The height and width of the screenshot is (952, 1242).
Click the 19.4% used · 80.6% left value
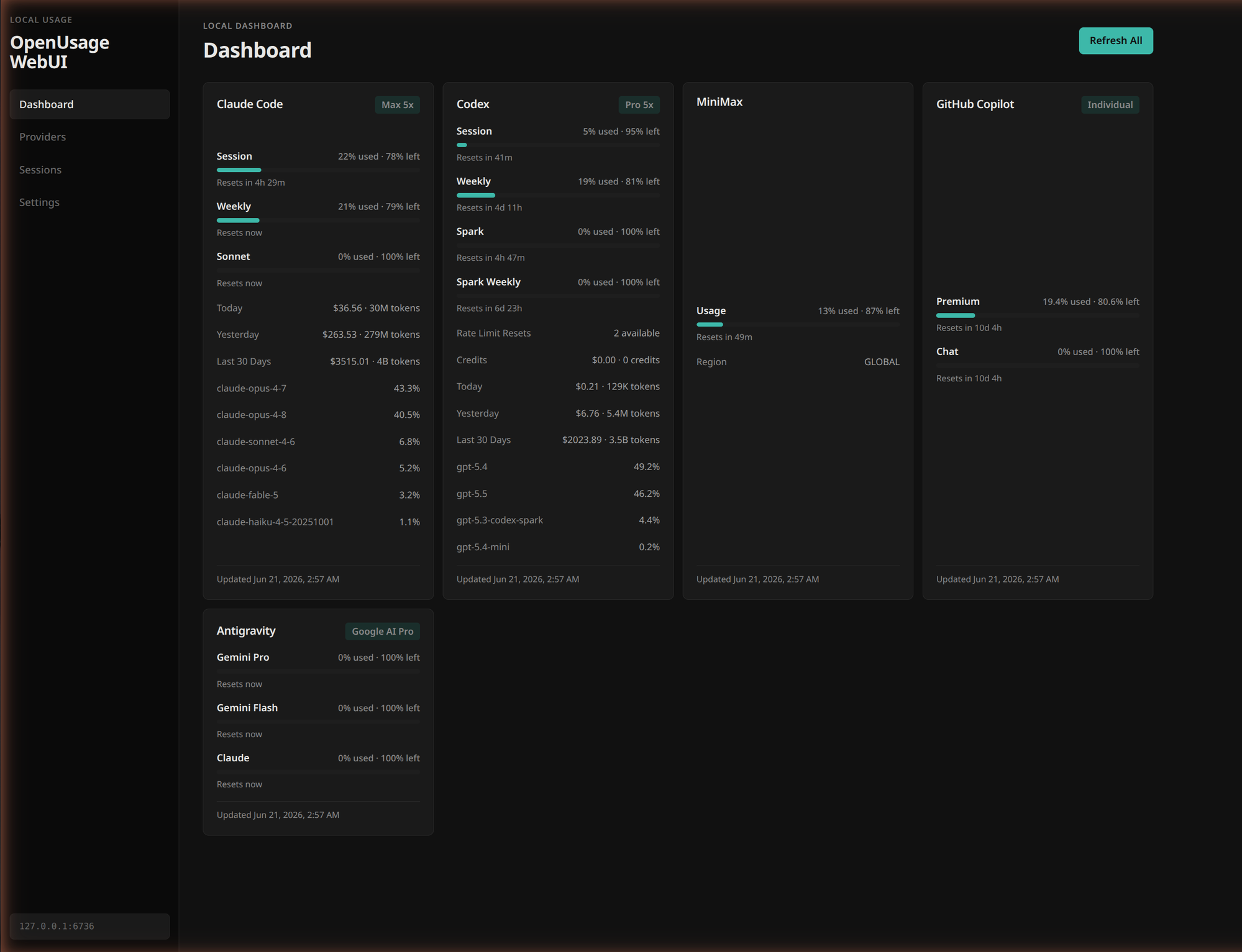(1091, 302)
